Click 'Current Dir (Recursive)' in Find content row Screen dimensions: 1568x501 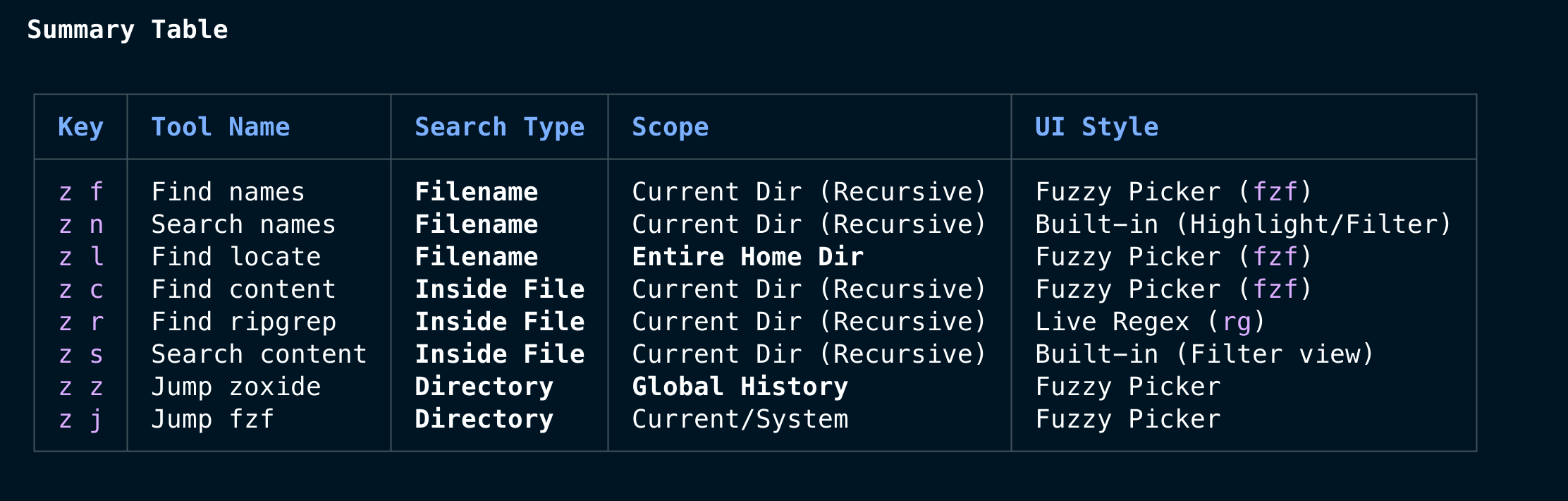(809, 289)
